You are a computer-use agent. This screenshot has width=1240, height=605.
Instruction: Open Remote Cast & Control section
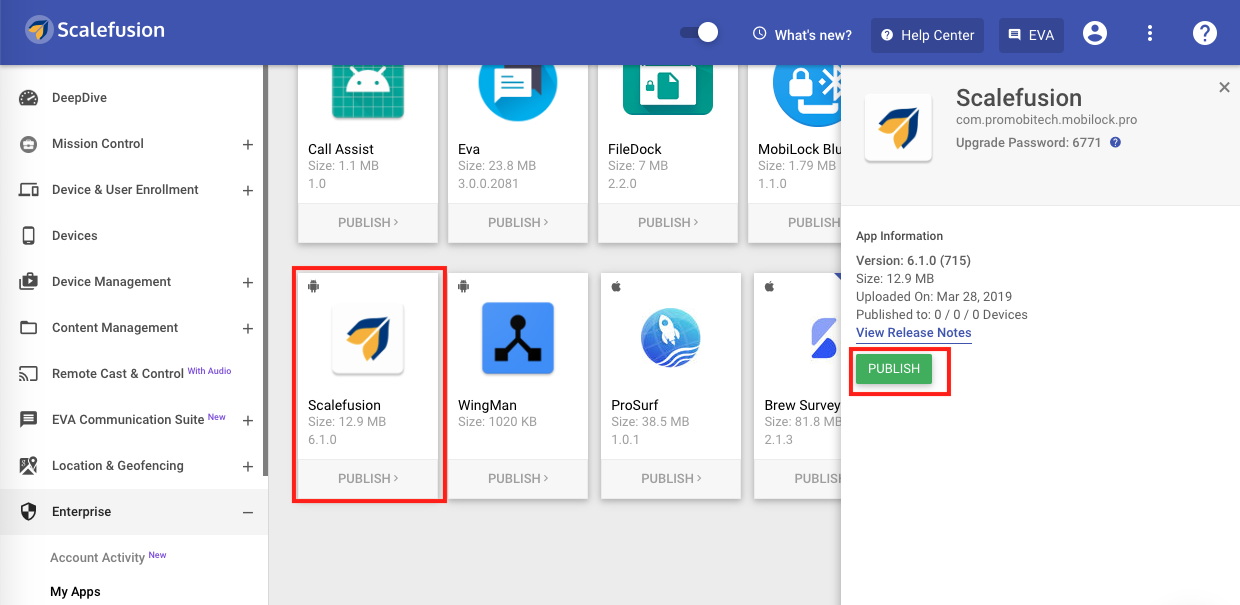(x=118, y=374)
